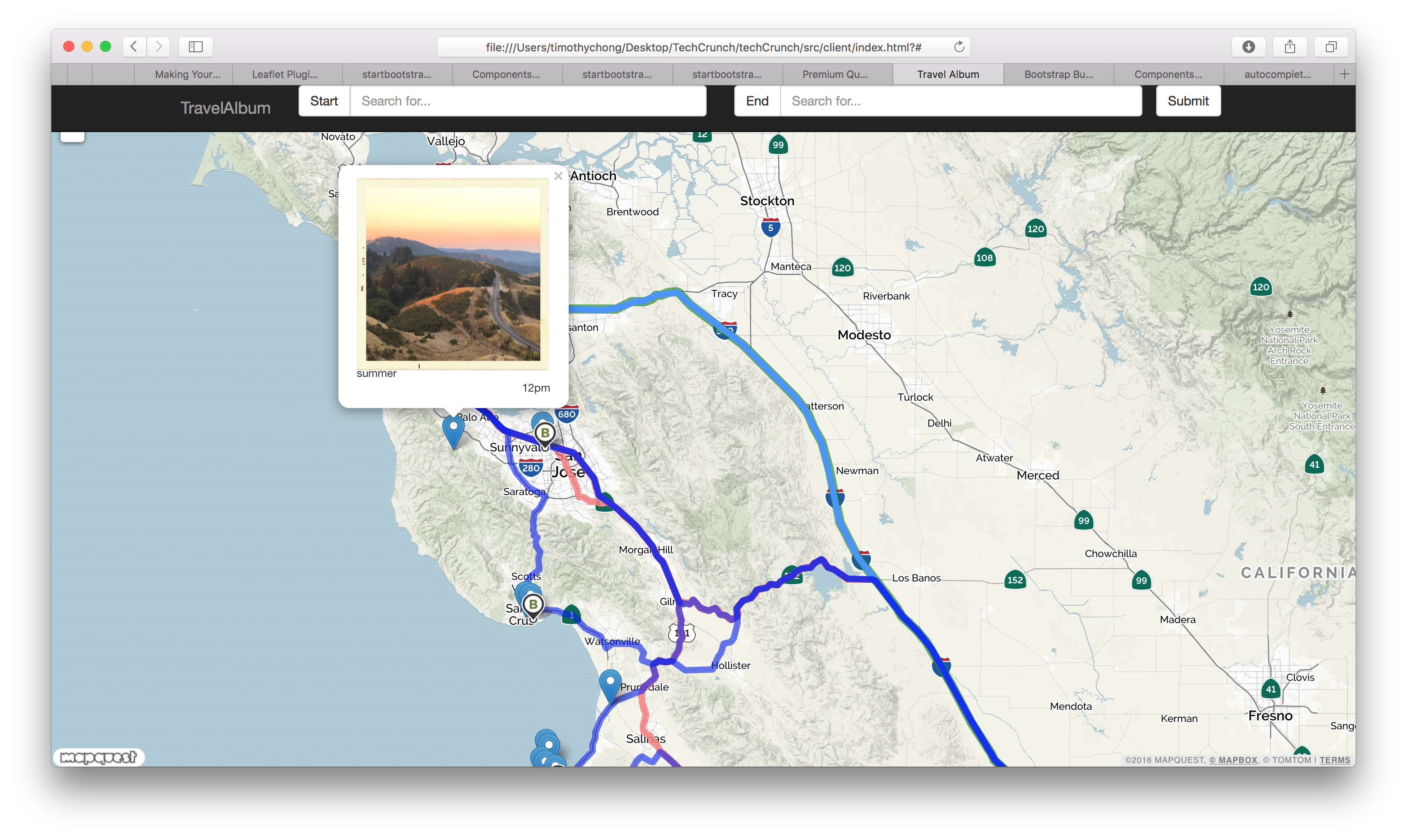Switch to the Leaflet Plugi... tab
Viewport: 1407px width, 840px height.
(x=285, y=74)
